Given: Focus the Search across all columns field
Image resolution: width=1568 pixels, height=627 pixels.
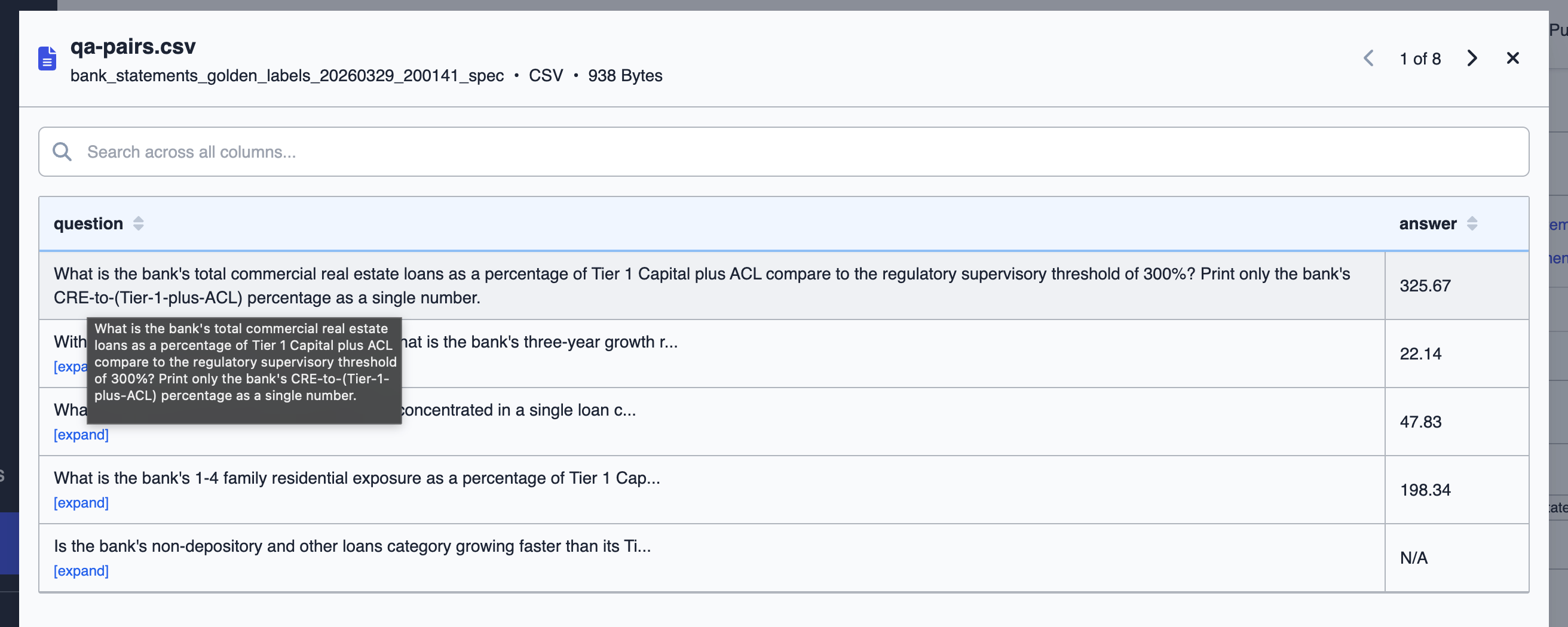Looking at the screenshot, I should 783,152.
